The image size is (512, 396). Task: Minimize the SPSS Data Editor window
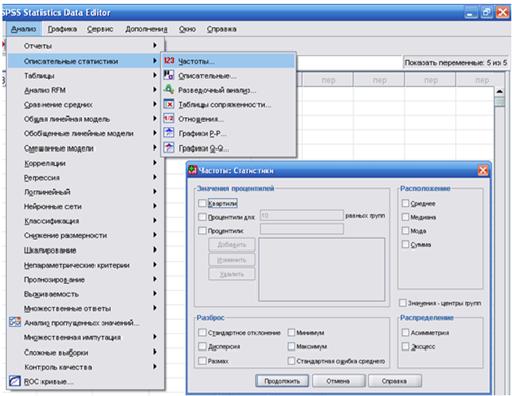[471, 13]
